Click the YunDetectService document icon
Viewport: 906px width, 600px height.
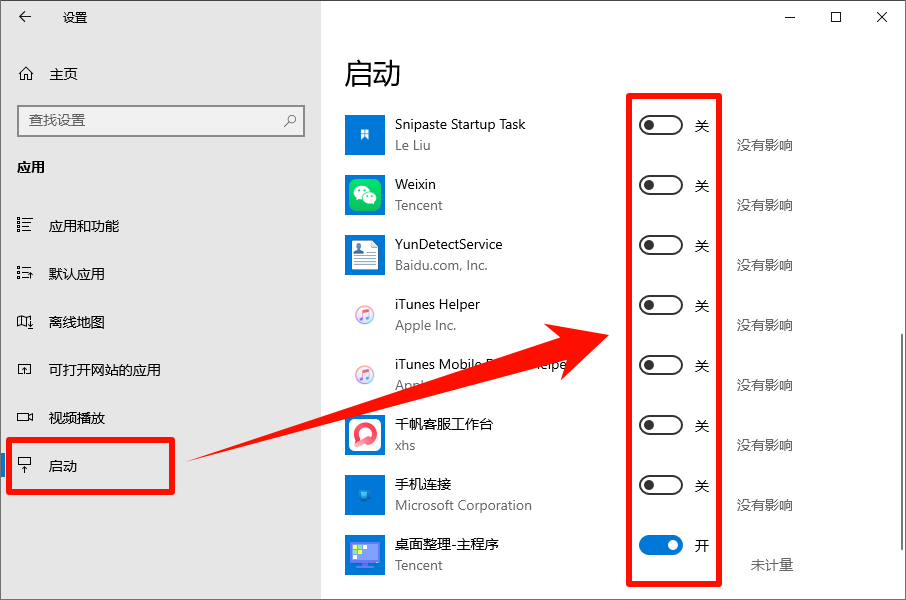[365, 255]
